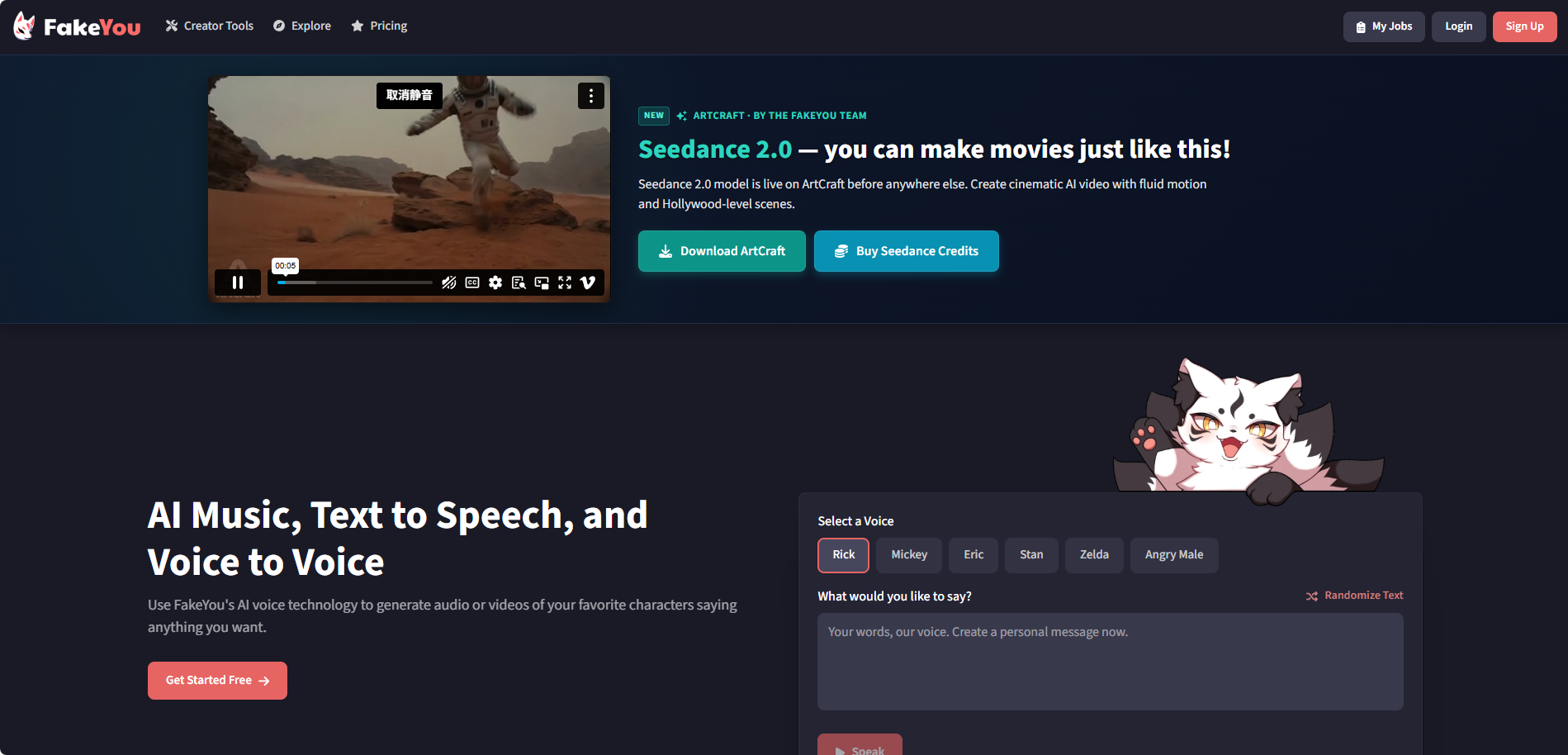This screenshot has width=1568, height=755.
Task: Seek along the video progress bar
Action: click(355, 283)
